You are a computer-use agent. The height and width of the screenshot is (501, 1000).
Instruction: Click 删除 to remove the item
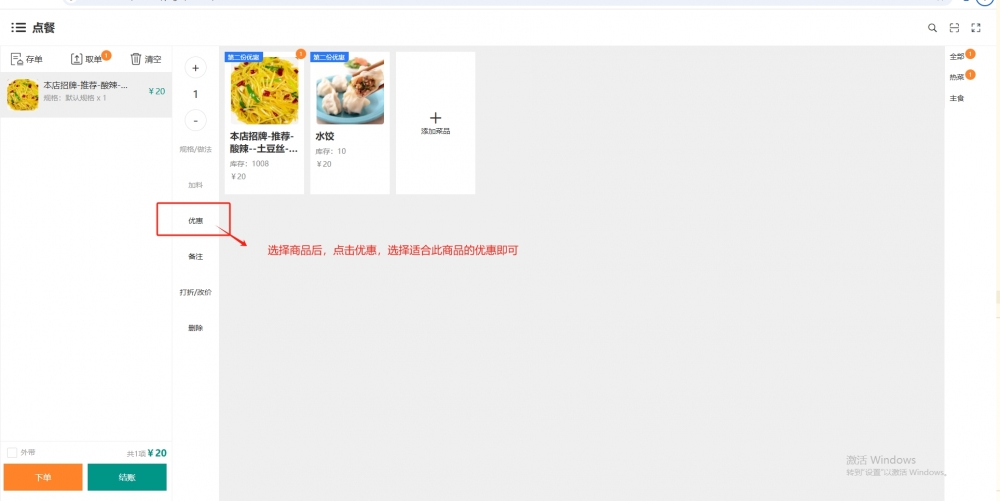195,328
